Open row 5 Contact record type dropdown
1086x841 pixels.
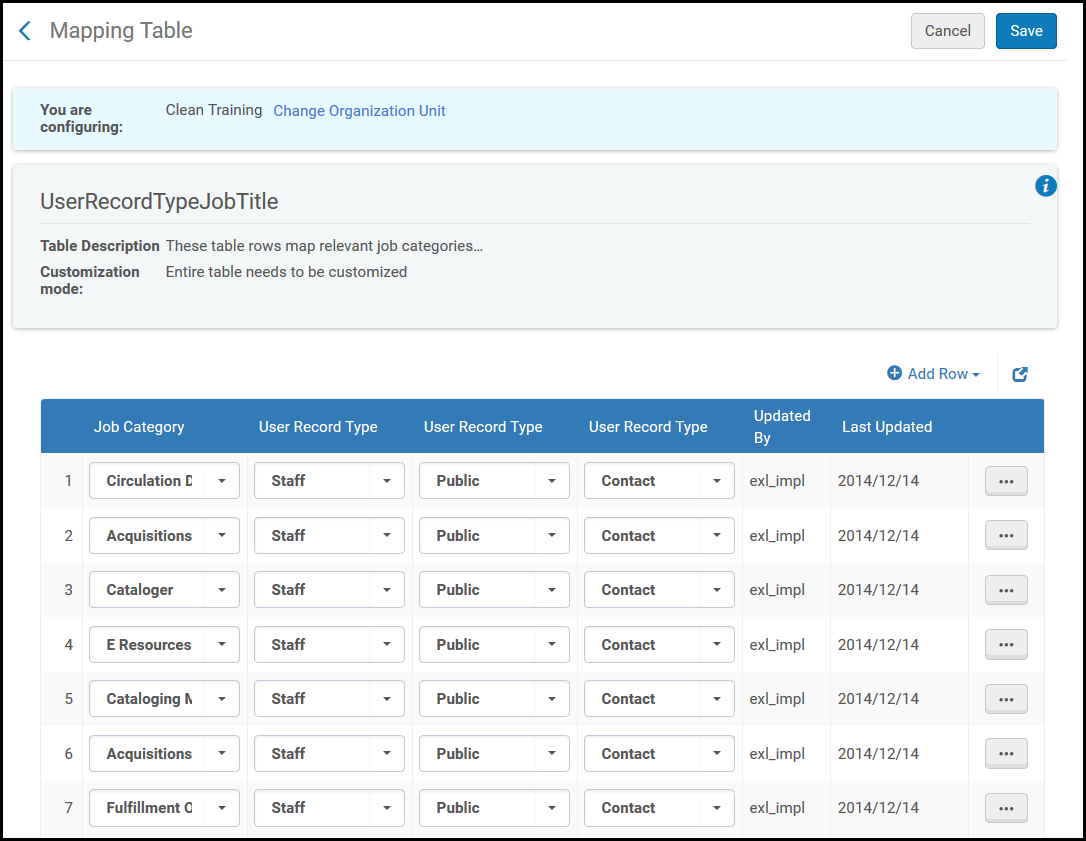pyautogui.click(x=659, y=699)
